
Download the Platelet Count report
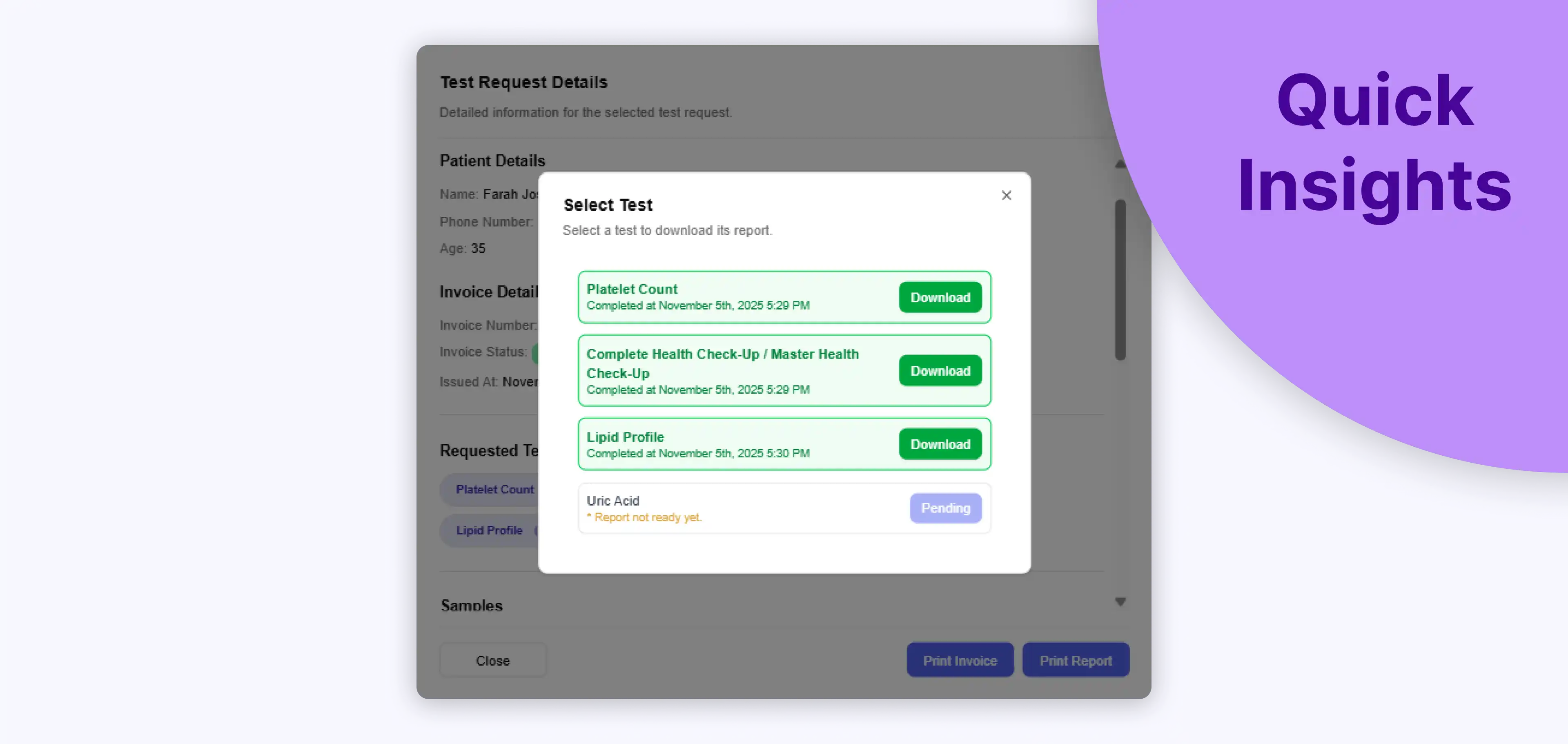[x=940, y=298]
